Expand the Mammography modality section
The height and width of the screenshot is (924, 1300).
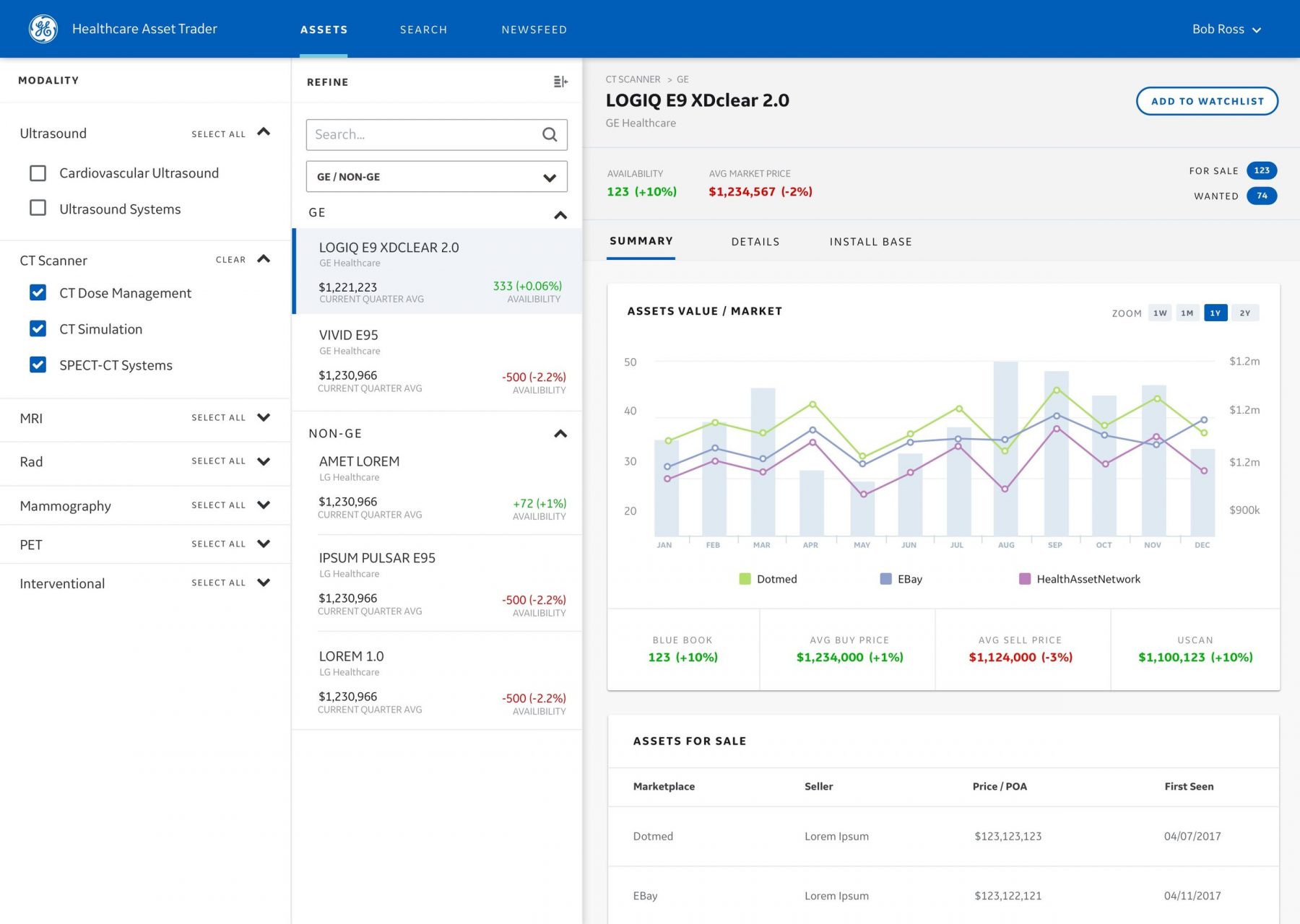264,505
